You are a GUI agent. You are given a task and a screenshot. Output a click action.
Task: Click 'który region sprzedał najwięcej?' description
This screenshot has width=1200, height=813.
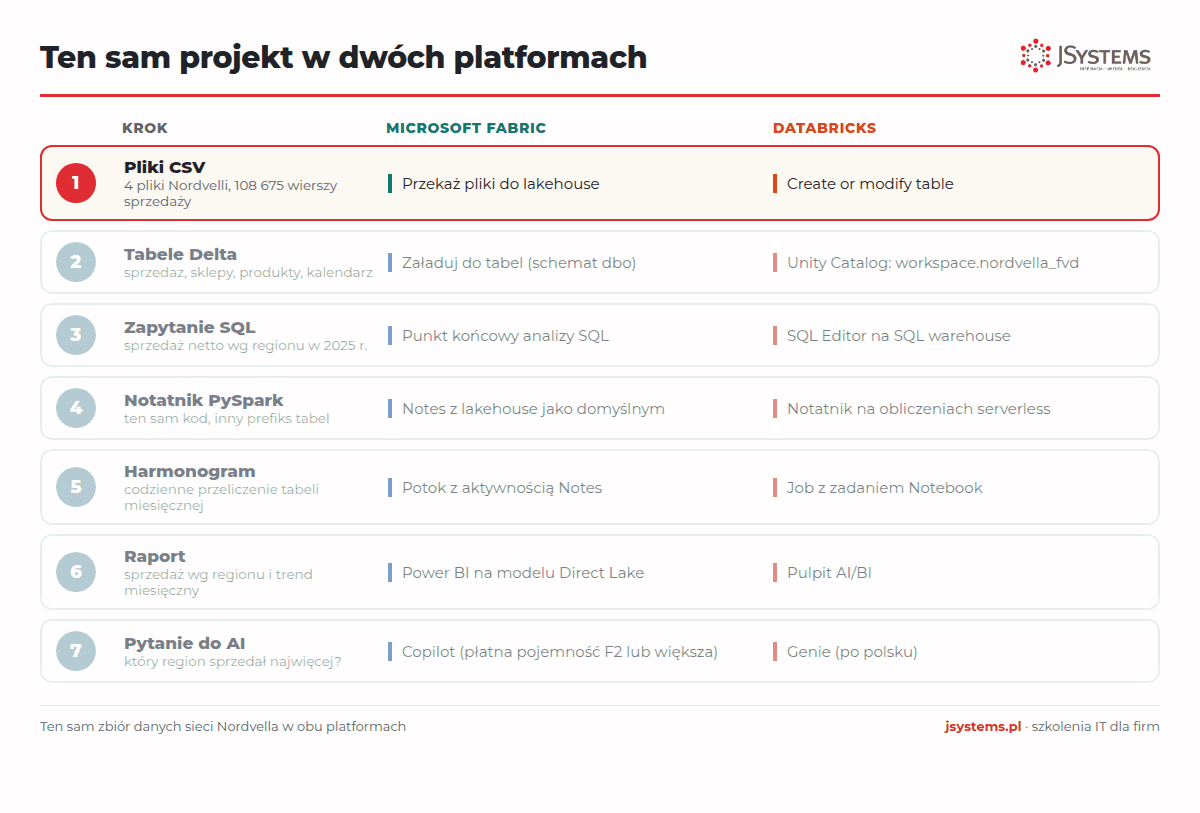pos(232,661)
